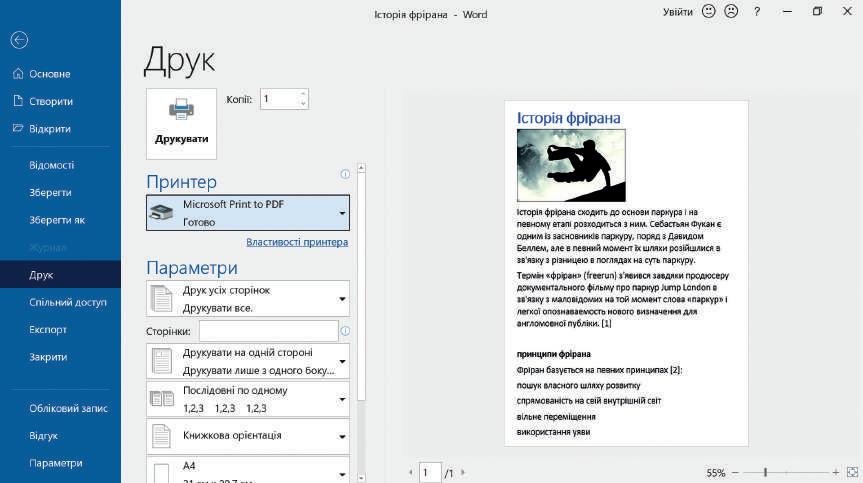
Task: Click the current page number field
Action: 430,472
